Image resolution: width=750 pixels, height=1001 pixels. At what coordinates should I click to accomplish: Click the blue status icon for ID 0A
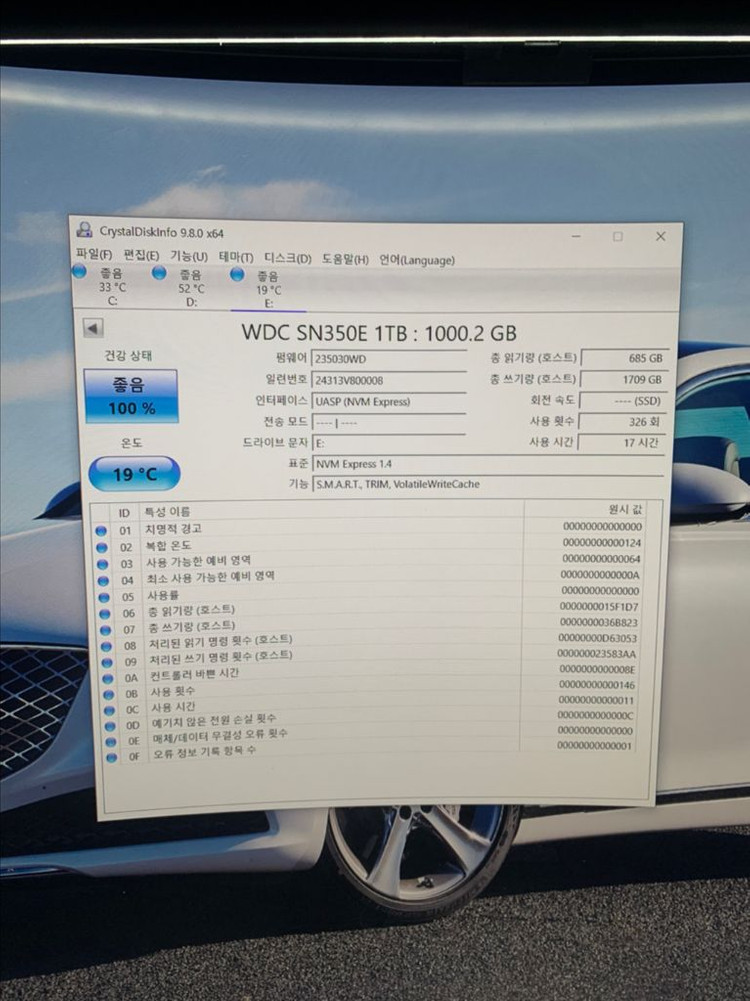108,678
